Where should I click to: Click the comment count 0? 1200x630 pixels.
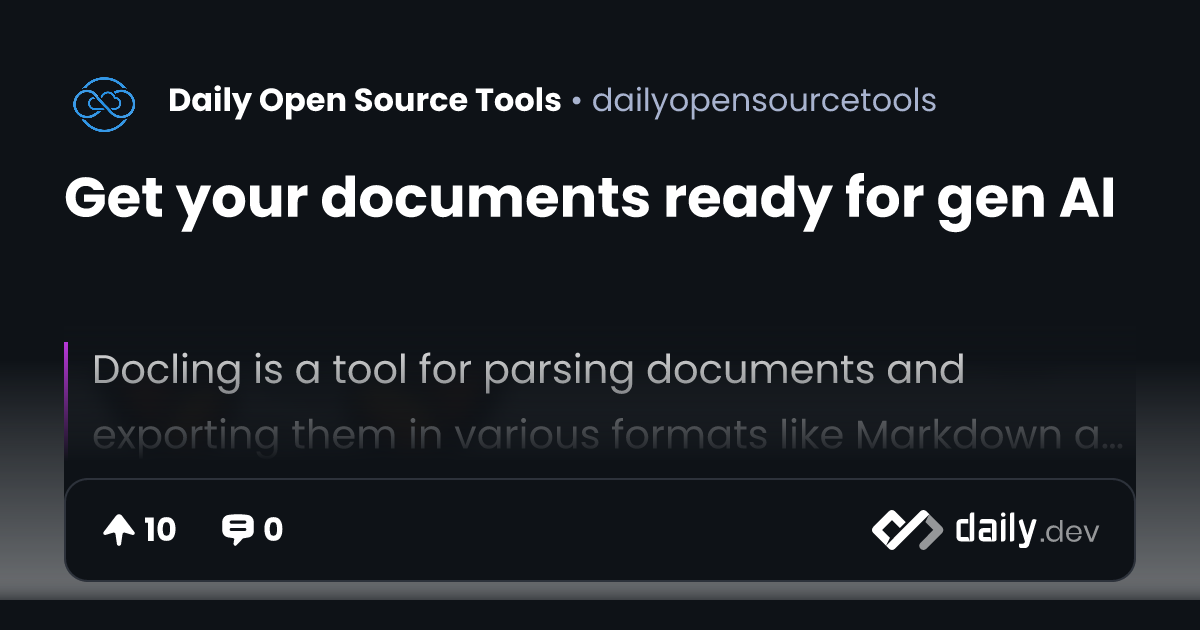point(273,530)
